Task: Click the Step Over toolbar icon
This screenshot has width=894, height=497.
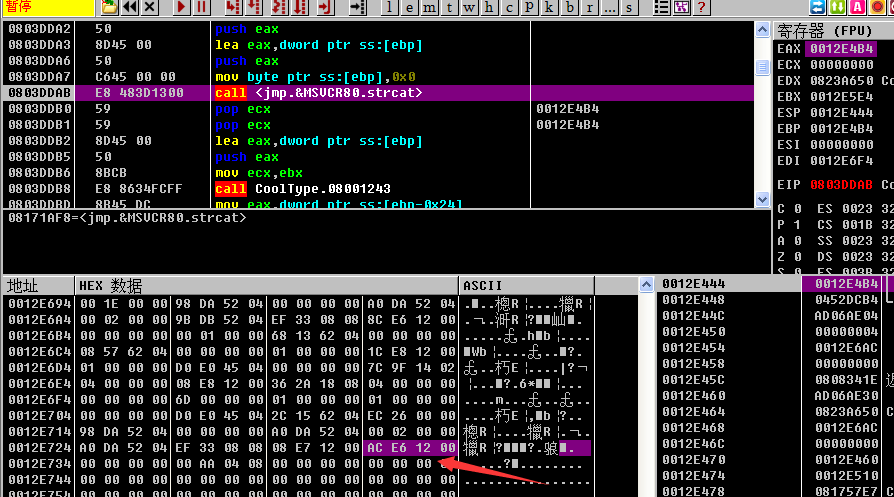Action: point(255,7)
